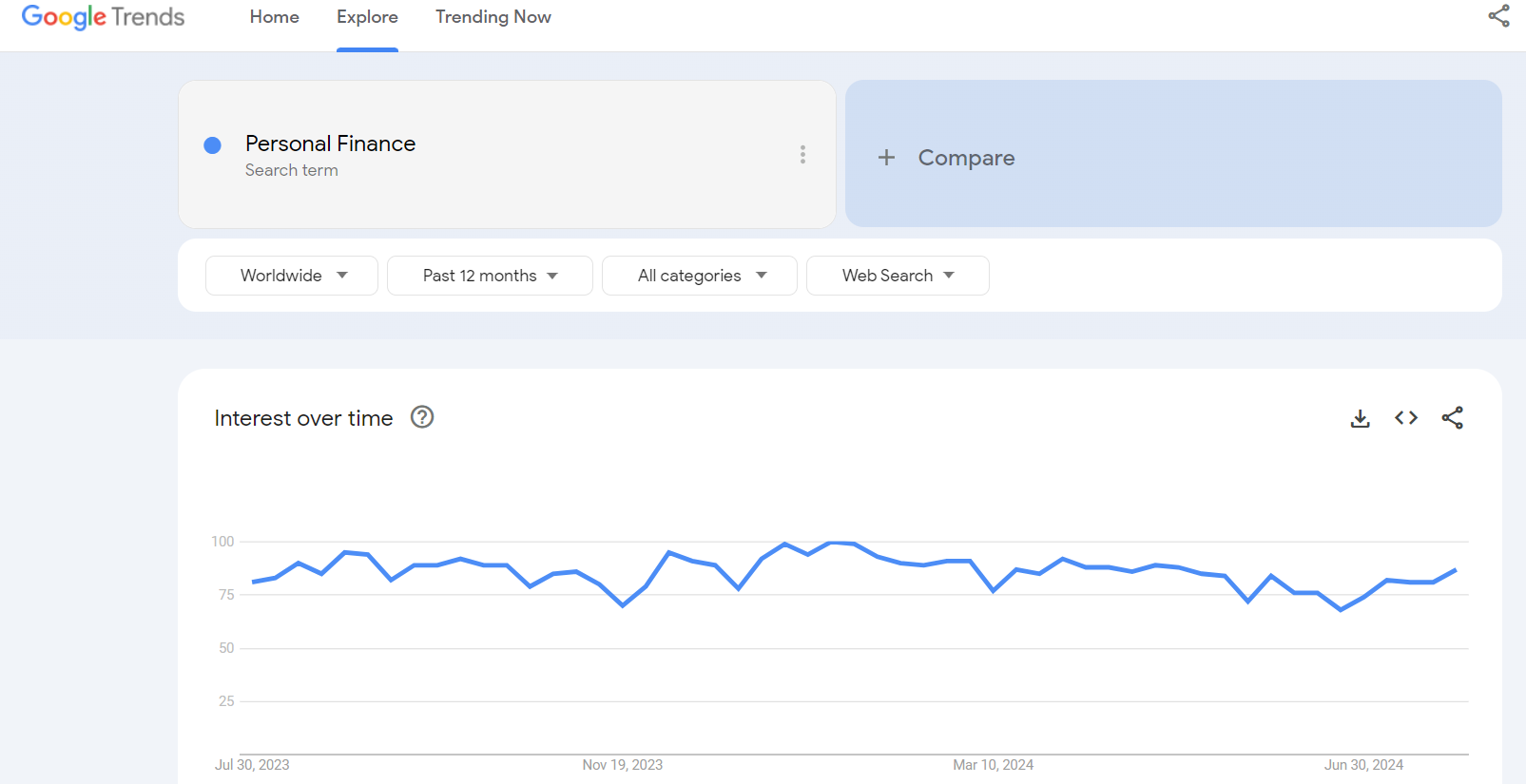Click the share icon in the top header

point(1498,16)
